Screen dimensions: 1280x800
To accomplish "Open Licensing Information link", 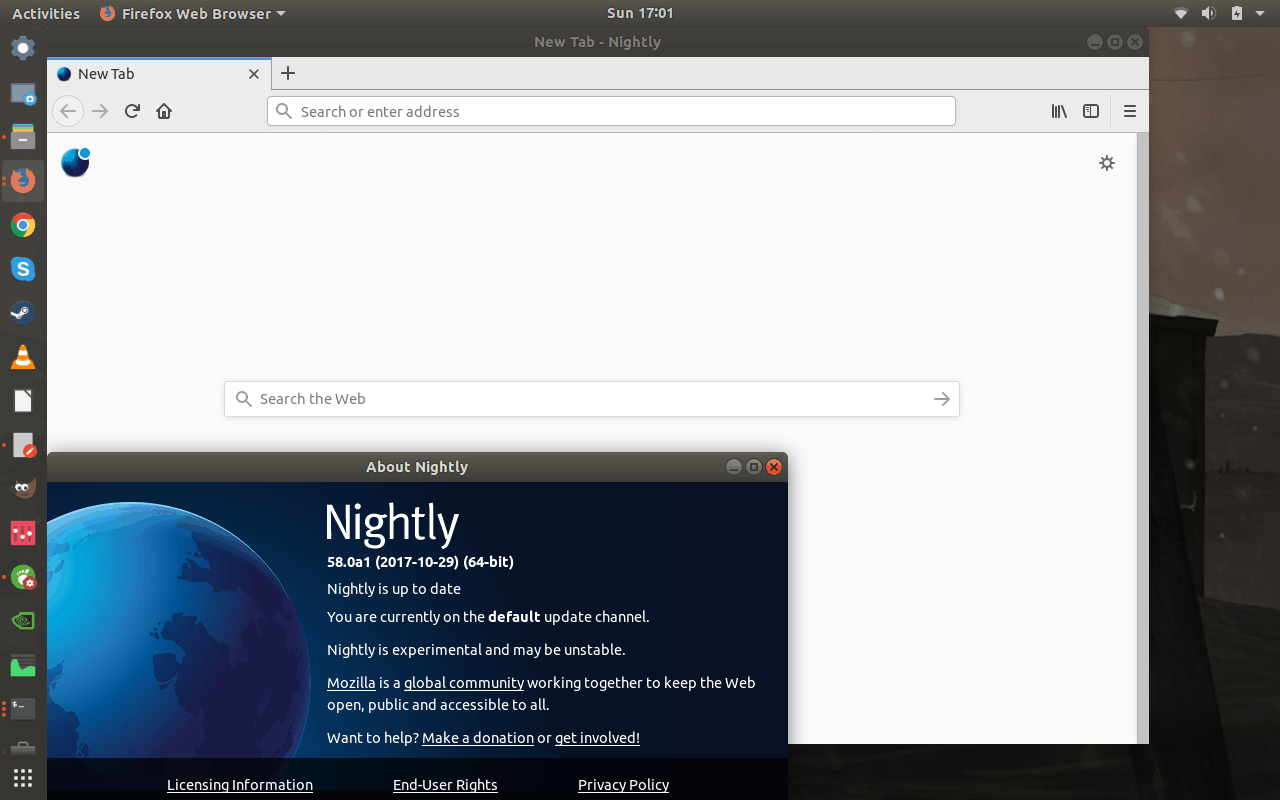I will (240, 785).
